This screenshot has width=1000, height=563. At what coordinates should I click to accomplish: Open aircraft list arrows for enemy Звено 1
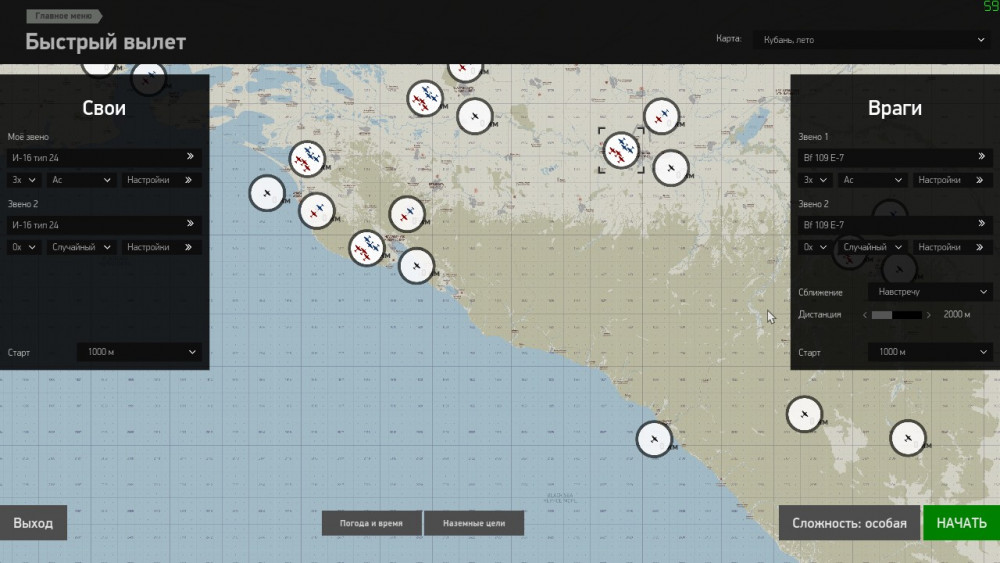point(981,157)
